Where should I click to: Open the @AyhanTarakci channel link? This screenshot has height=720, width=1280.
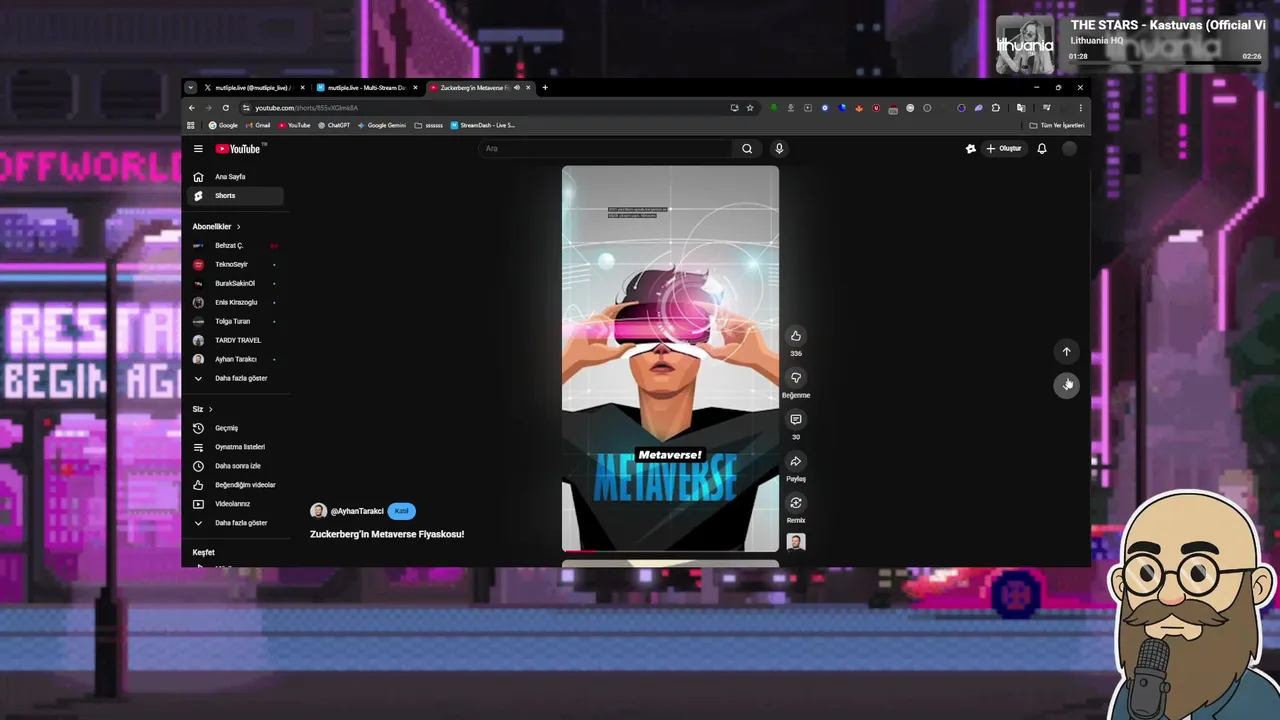(x=357, y=511)
